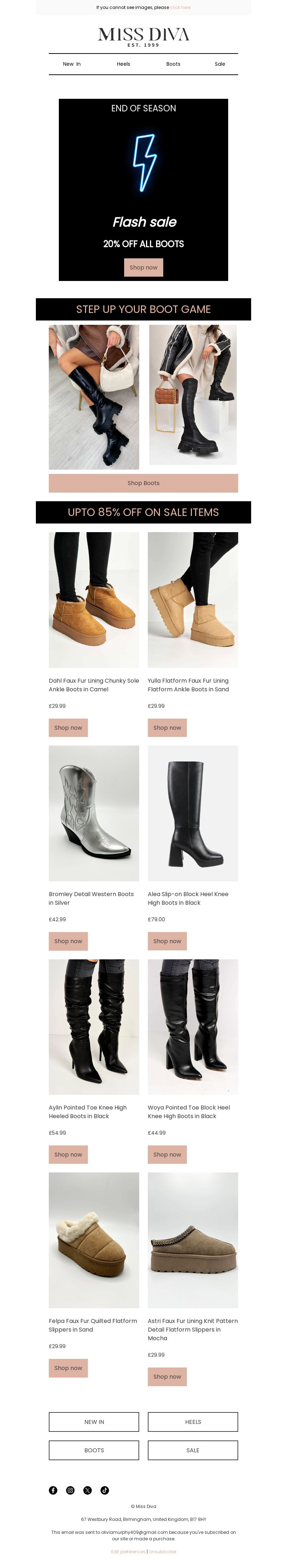Click the Unsubscribe link
The height and width of the screenshot is (1568, 287).
[x=163, y=1551]
